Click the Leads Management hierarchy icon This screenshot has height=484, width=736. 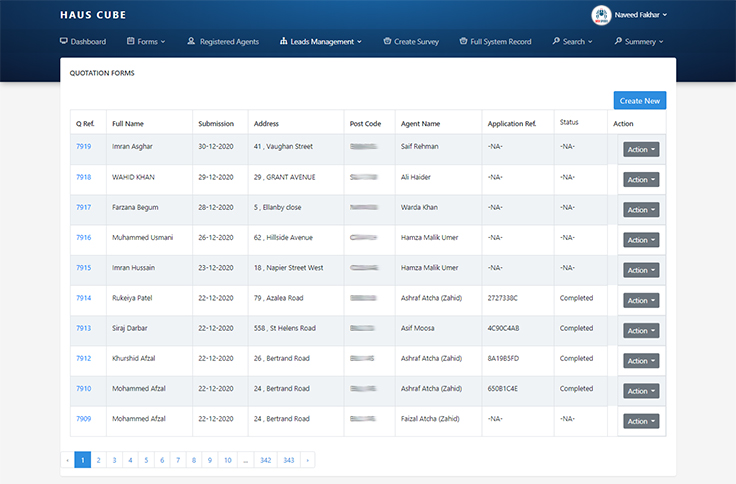click(283, 42)
